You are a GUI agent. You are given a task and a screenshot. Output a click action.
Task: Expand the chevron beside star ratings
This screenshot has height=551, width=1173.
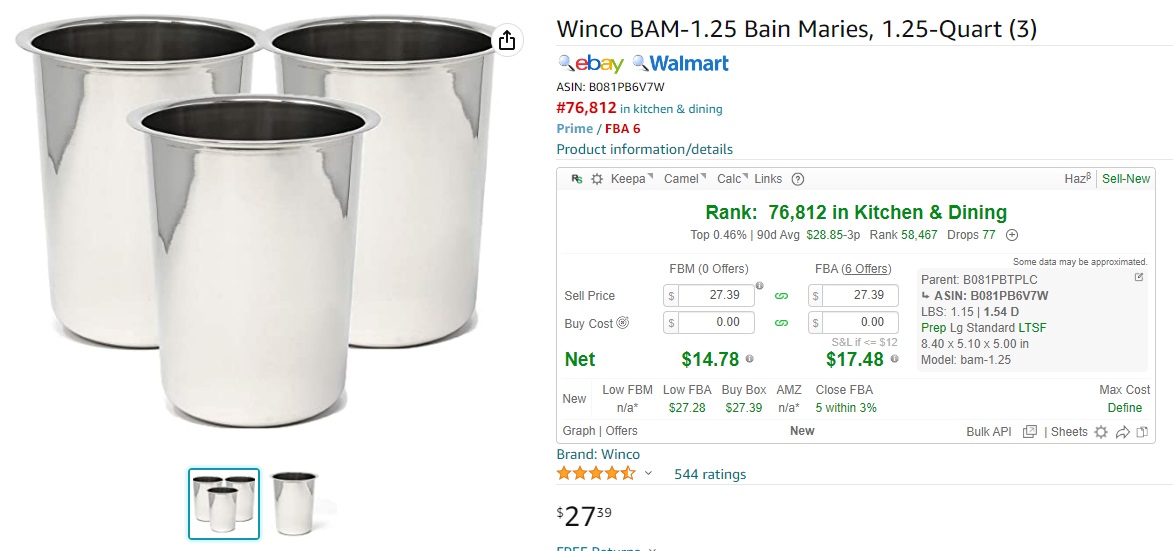[648, 473]
